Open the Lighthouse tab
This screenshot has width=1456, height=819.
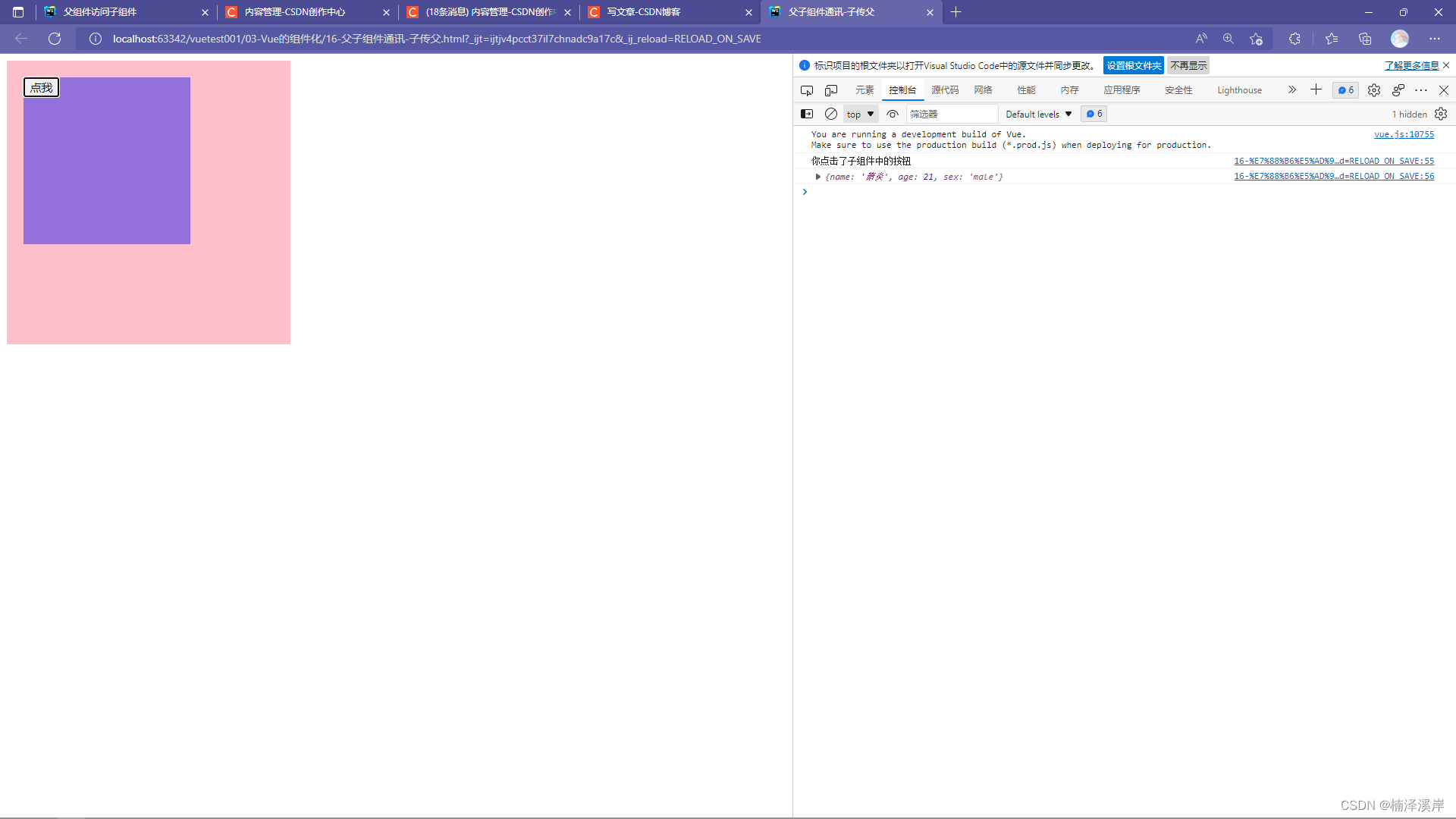point(1239,90)
